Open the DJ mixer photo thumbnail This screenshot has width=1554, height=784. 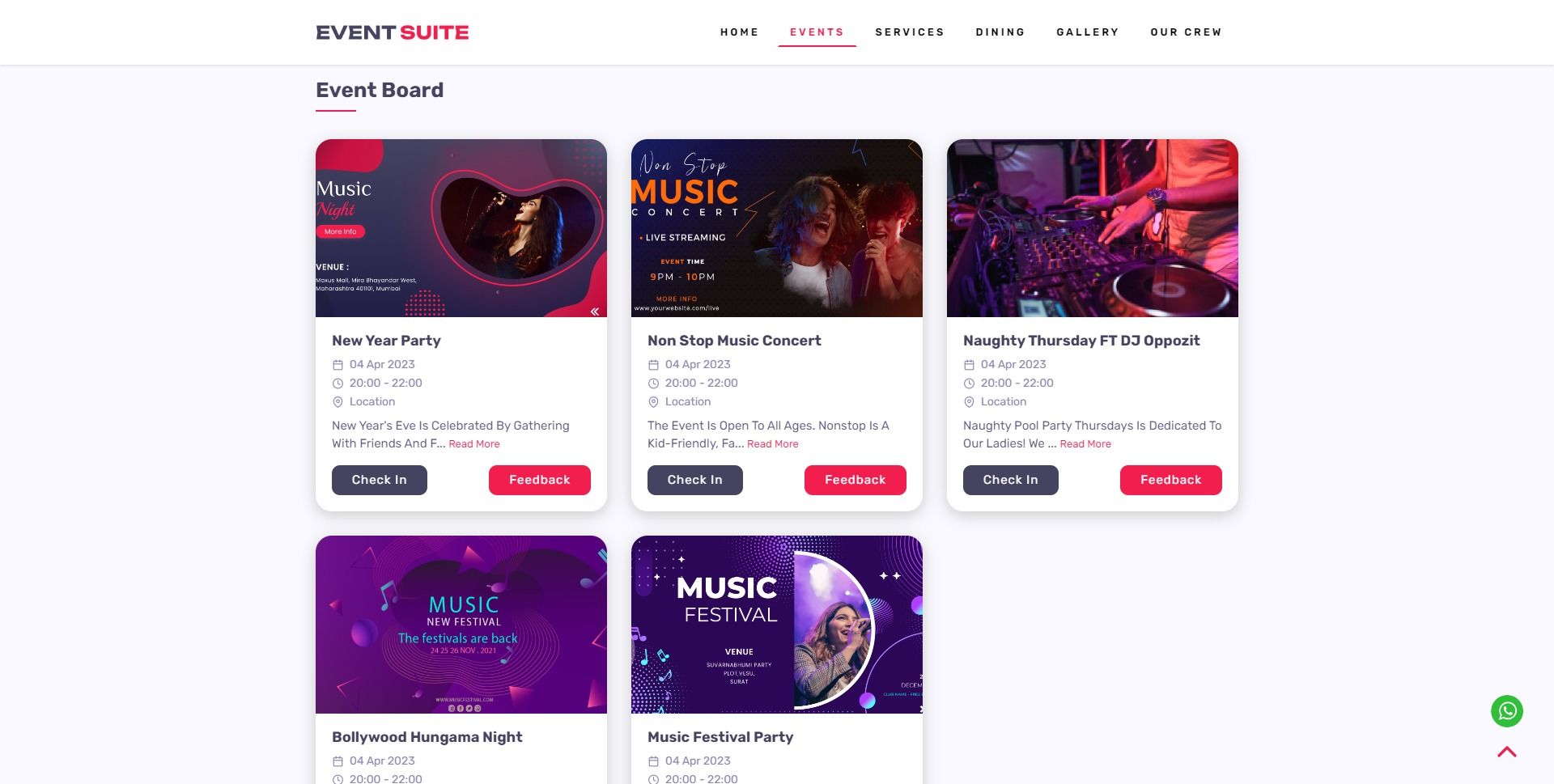[x=1093, y=228]
